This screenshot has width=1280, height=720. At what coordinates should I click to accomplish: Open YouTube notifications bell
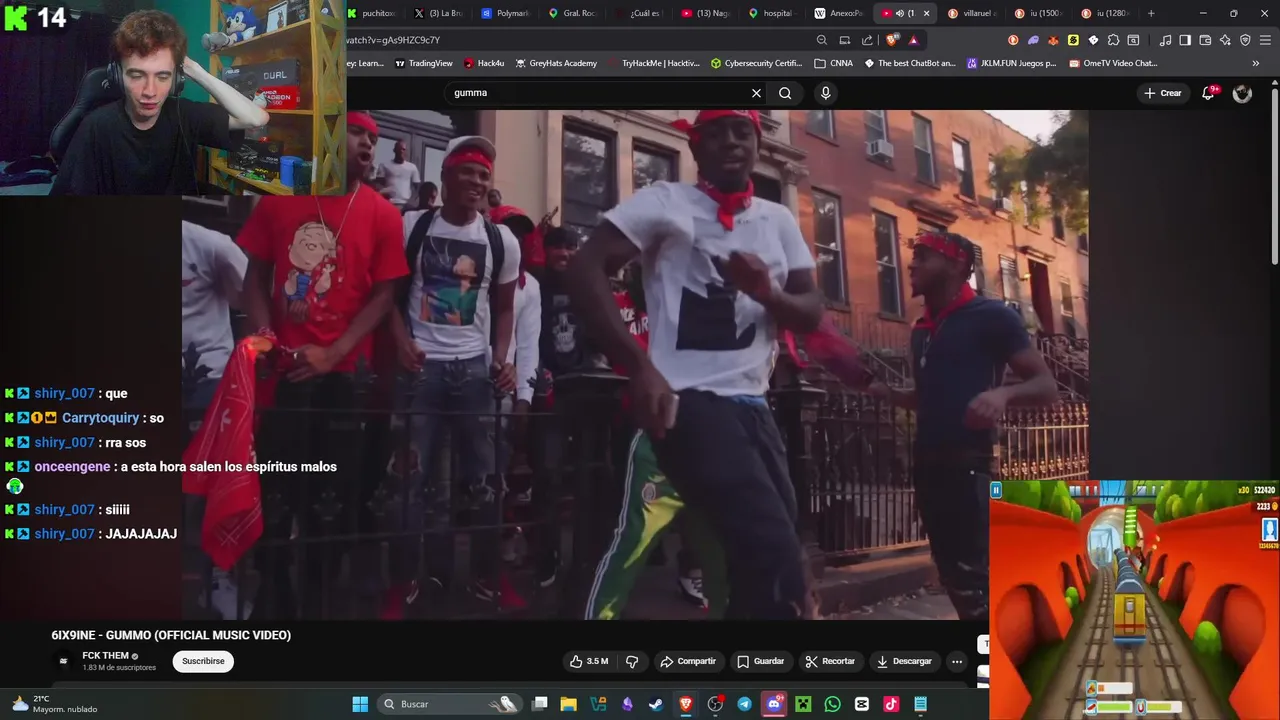1208,93
